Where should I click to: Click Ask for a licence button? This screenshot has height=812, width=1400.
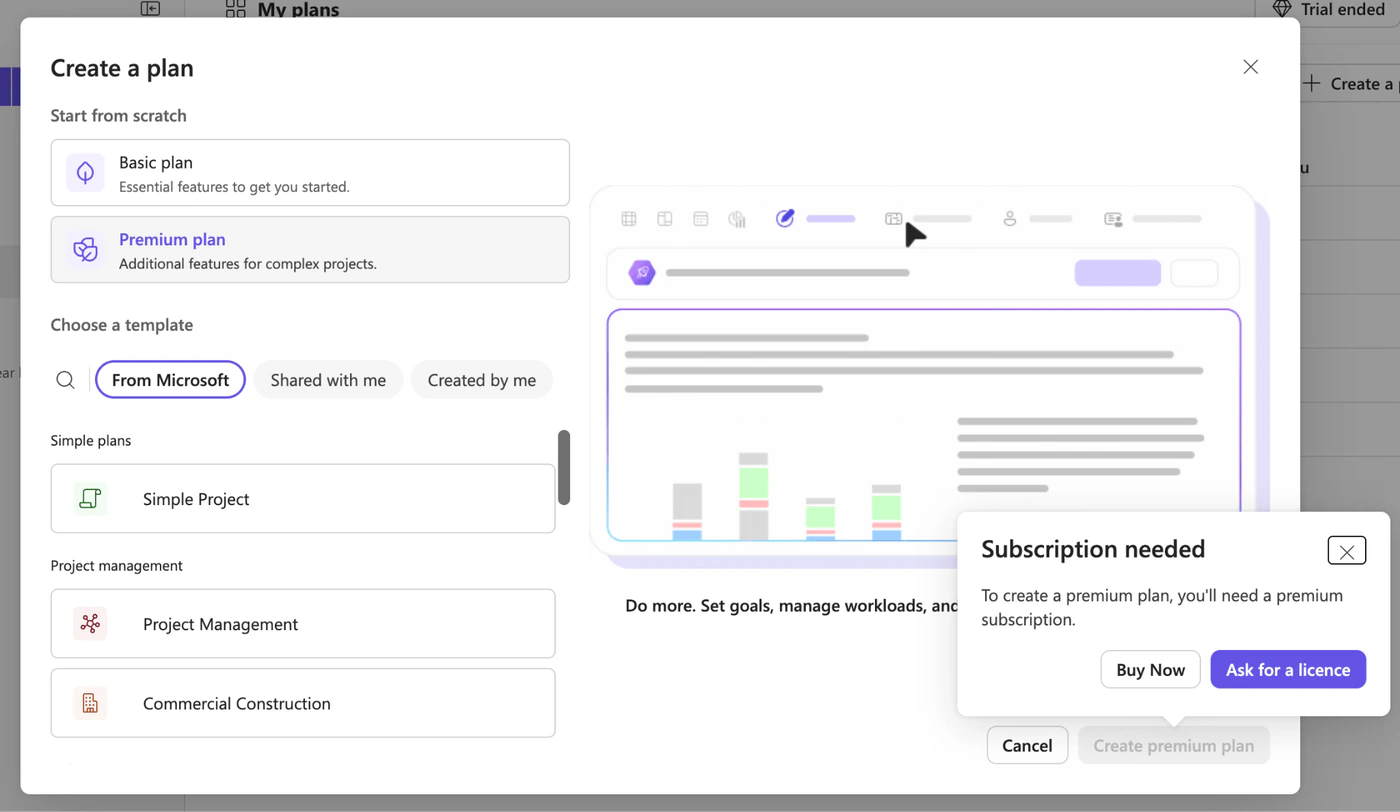point(1288,670)
